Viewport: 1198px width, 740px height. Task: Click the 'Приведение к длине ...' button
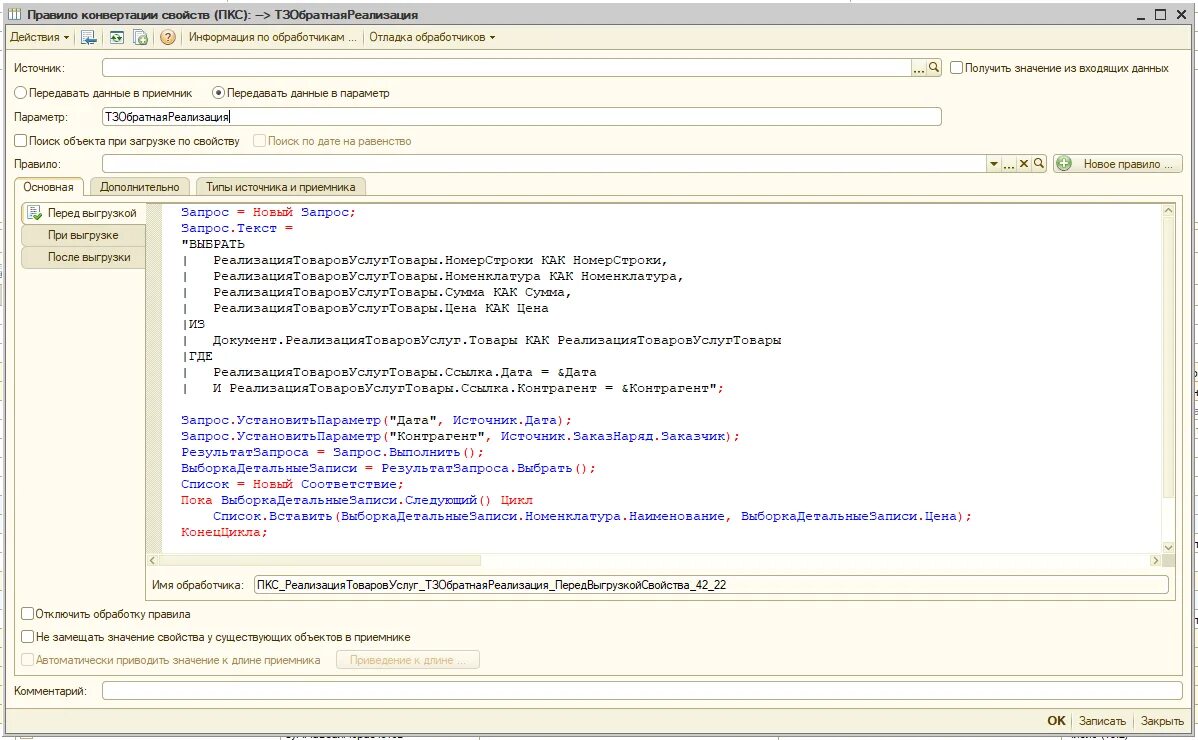point(408,660)
